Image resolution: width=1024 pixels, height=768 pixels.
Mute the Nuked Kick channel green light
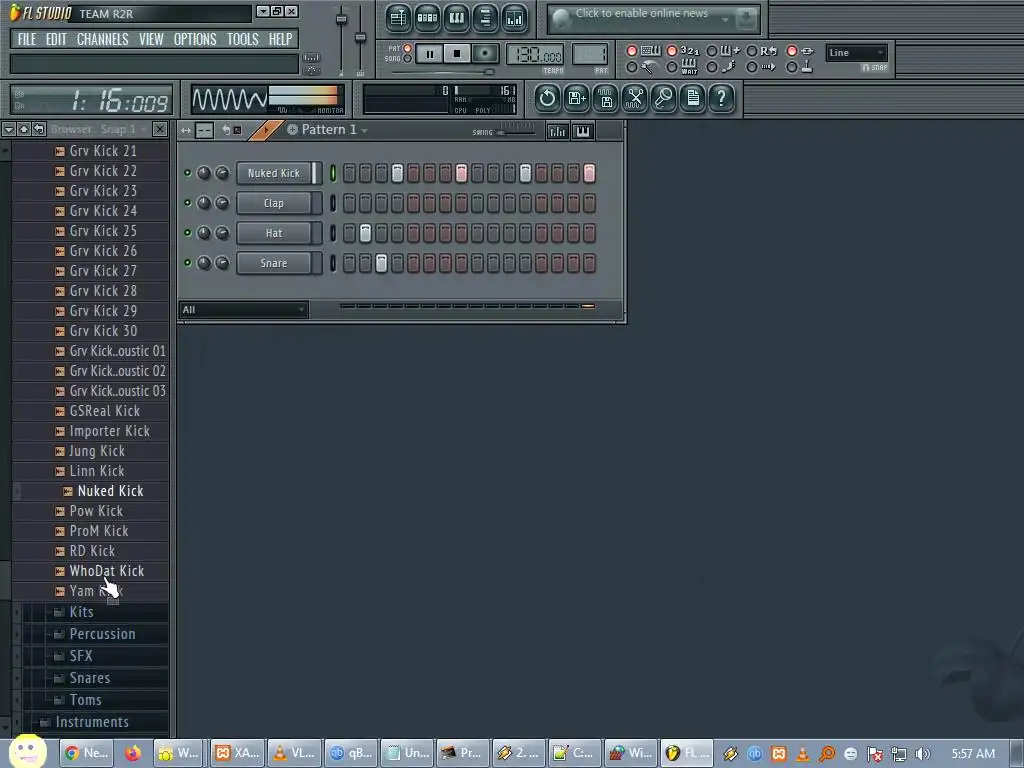point(187,173)
